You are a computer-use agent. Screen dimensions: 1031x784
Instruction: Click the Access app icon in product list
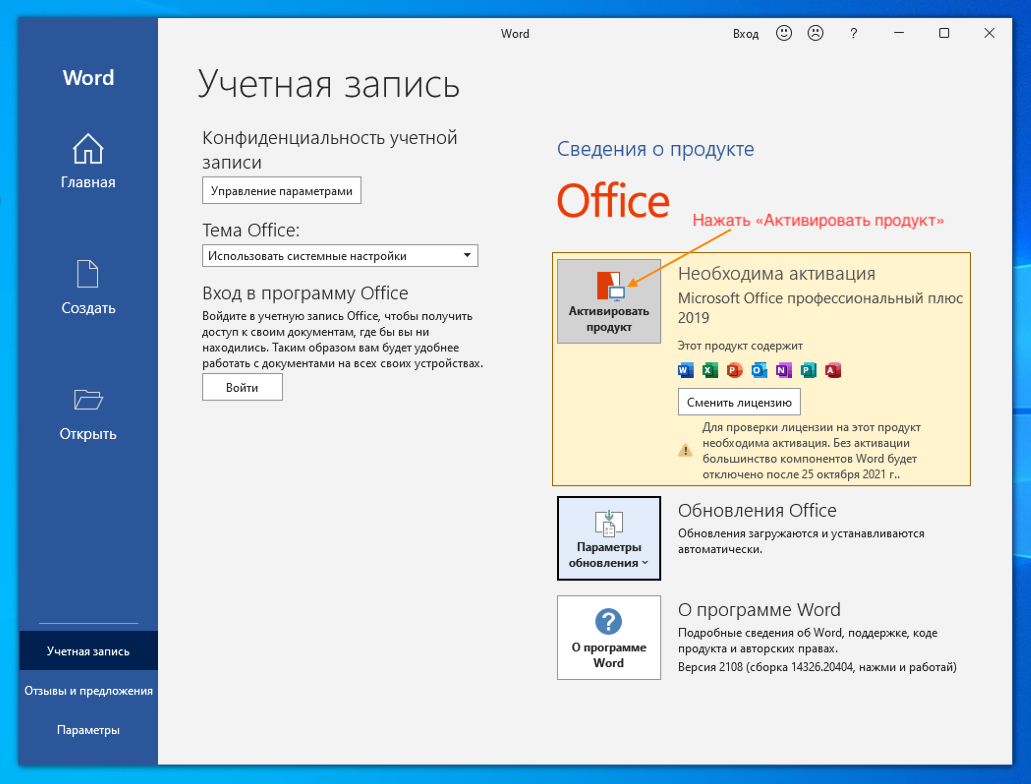click(x=832, y=370)
